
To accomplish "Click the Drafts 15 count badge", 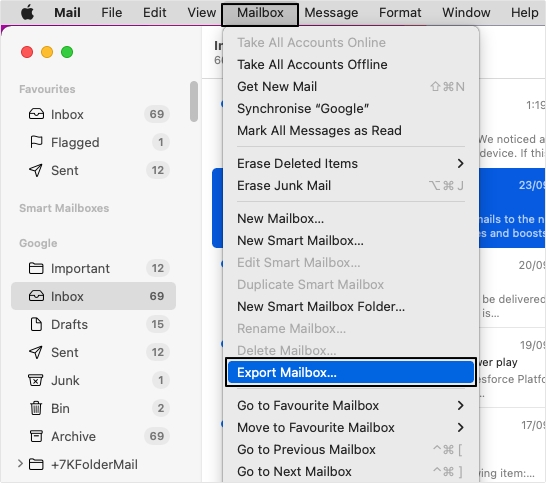I will 157,324.
